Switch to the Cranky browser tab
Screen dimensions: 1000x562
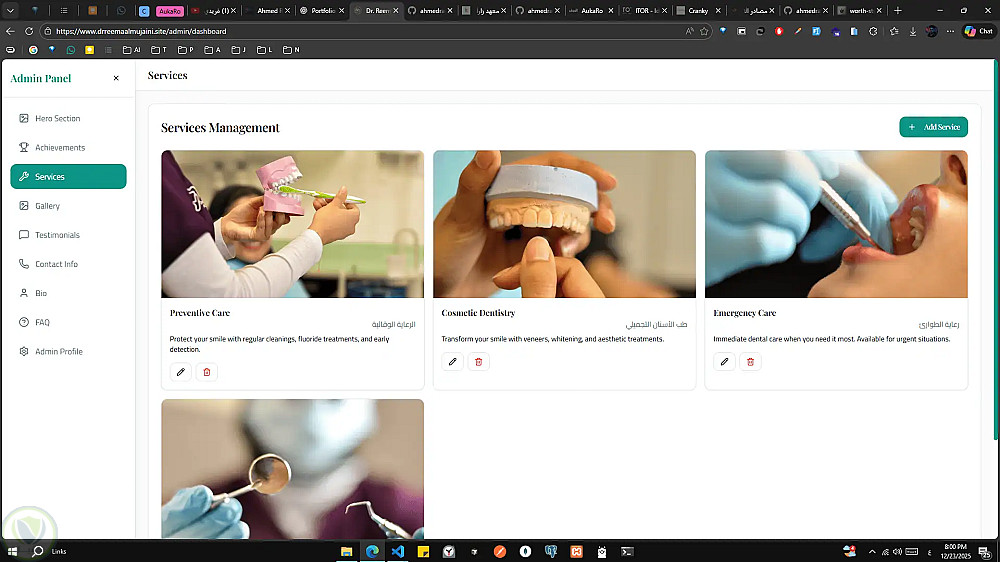pos(699,10)
